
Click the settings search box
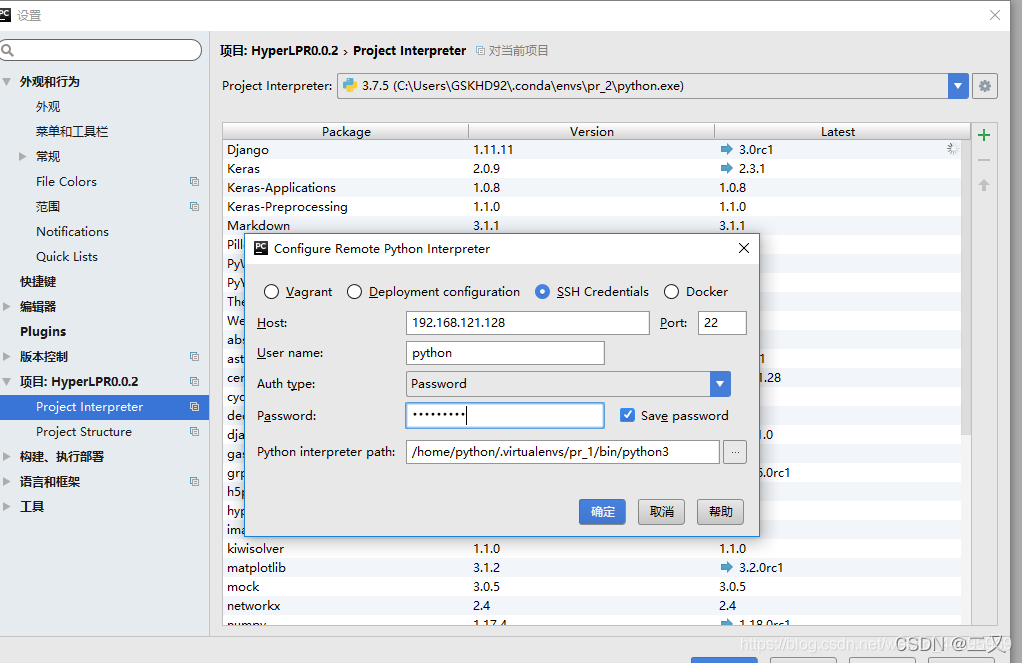(101, 50)
